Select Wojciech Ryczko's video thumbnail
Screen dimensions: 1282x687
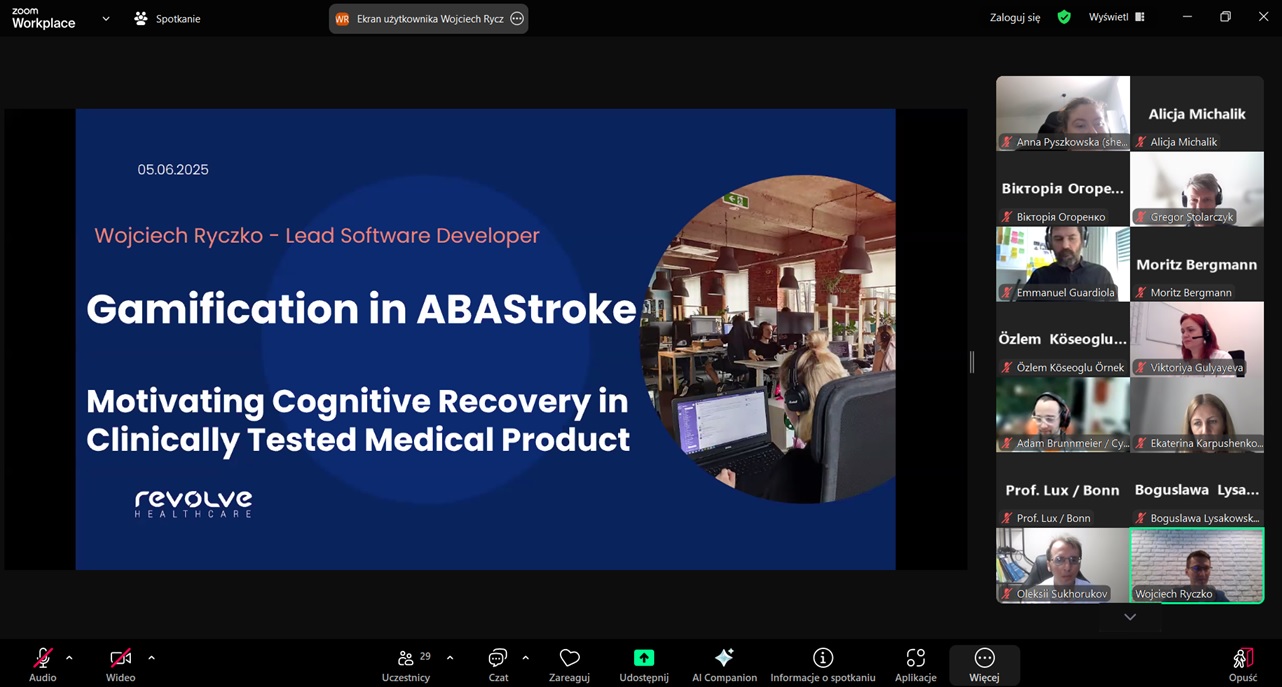pyautogui.click(x=1196, y=565)
